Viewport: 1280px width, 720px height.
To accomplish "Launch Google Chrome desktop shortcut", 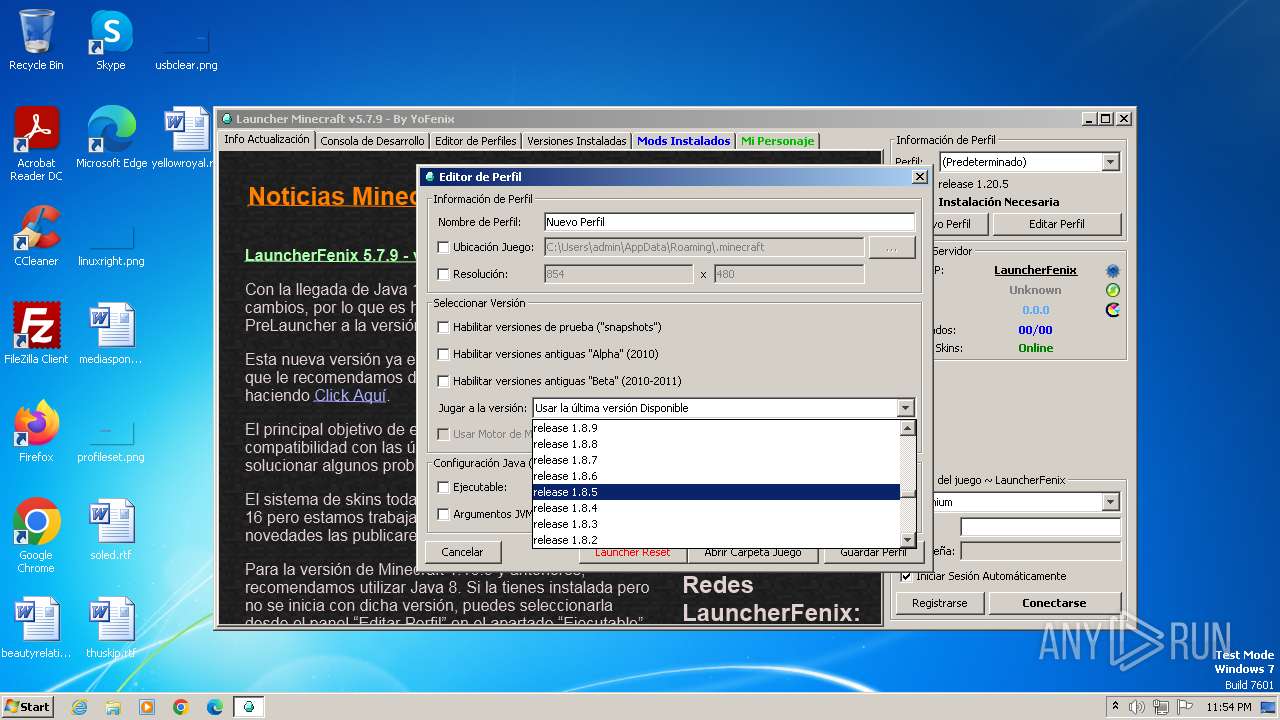I will 36,536.
